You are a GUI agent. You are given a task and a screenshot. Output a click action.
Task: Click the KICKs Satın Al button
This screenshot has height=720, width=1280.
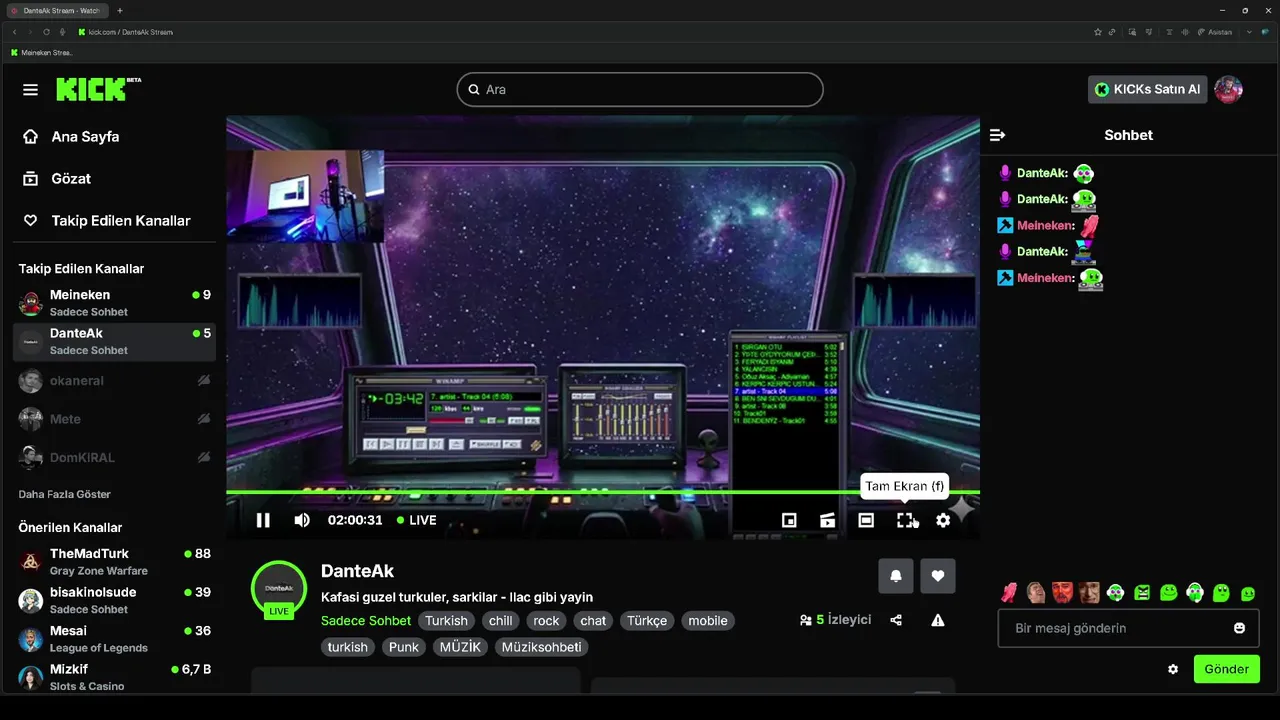(1147, 89)
